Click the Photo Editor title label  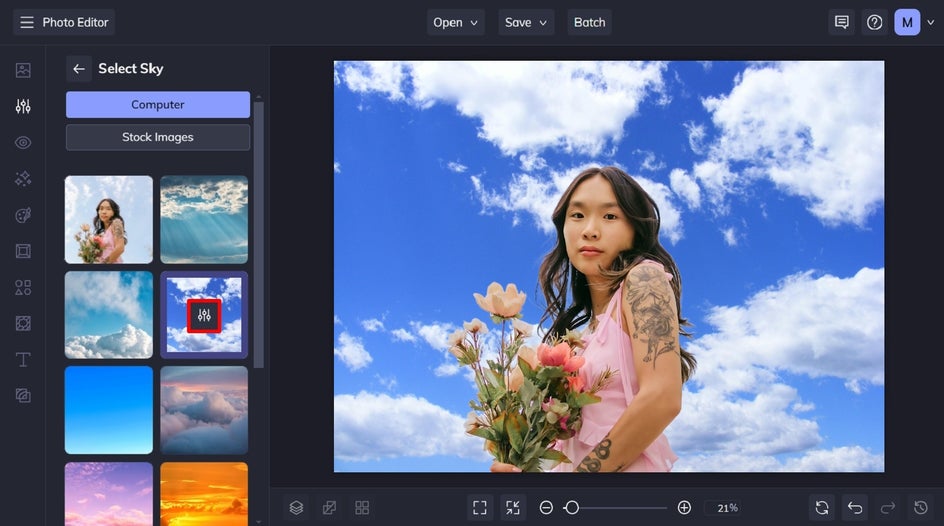coord(75,22)
